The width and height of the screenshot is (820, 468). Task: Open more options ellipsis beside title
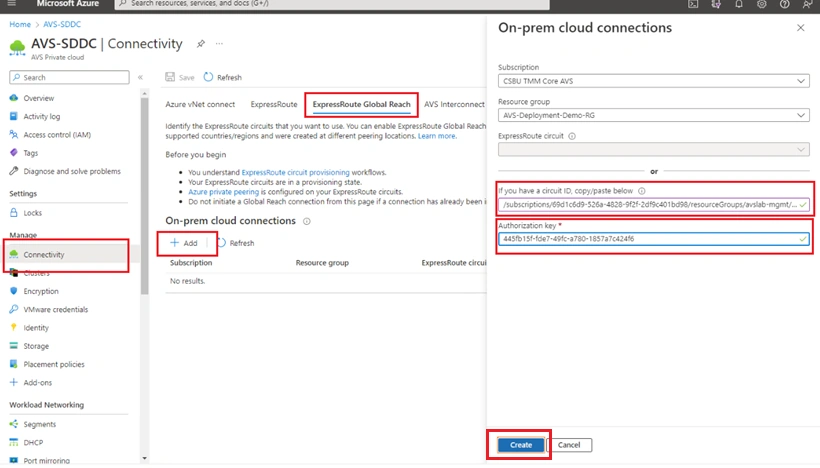pos(219,43)
